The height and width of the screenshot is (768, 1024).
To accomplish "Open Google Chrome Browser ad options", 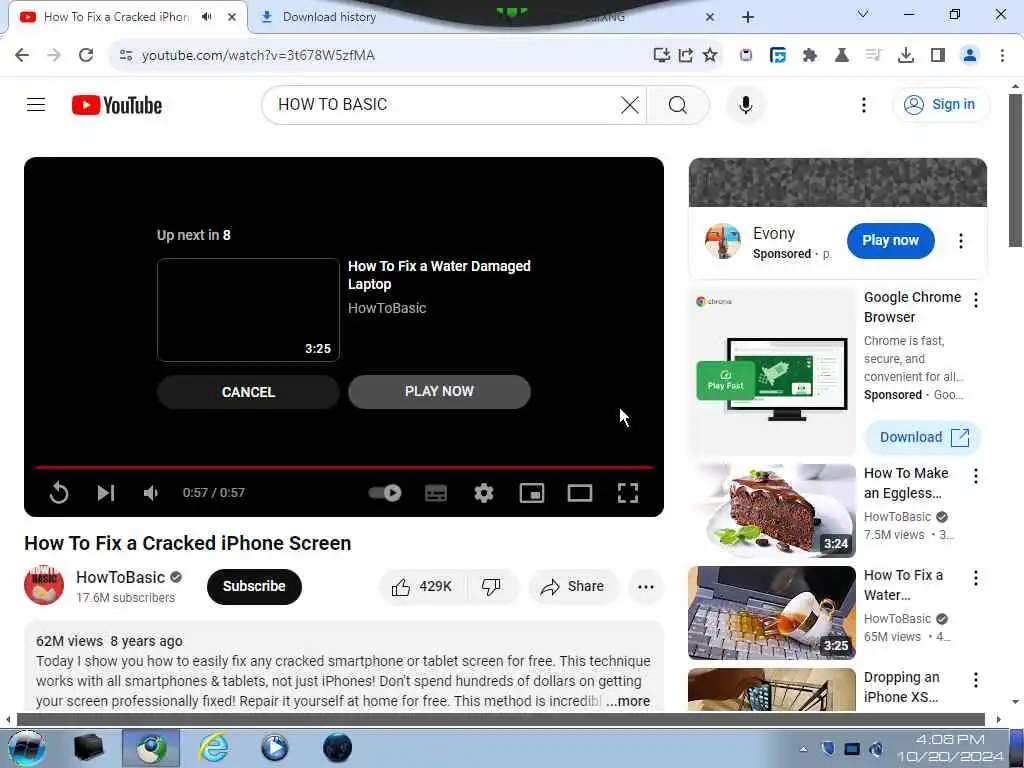I will coord(975,300).
